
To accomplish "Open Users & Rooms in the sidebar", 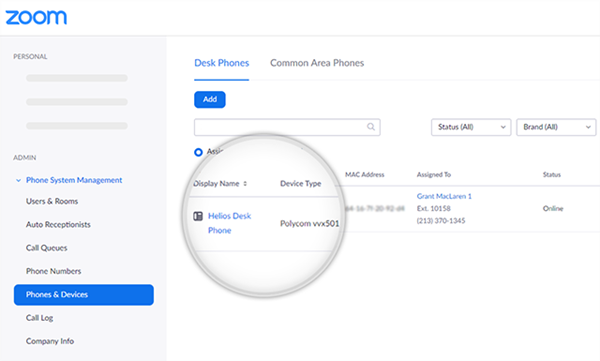I will [x=52, y=201].
